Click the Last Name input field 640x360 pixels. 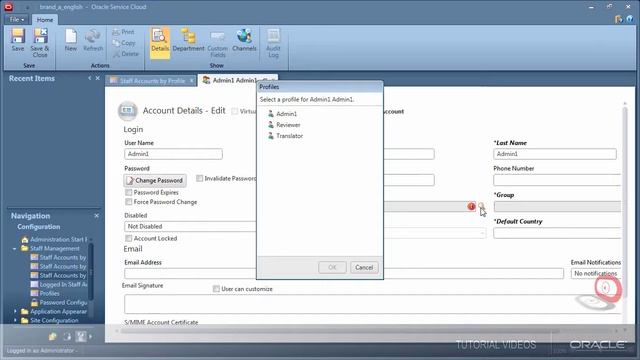pyautogui.click(x=555, y=154)
